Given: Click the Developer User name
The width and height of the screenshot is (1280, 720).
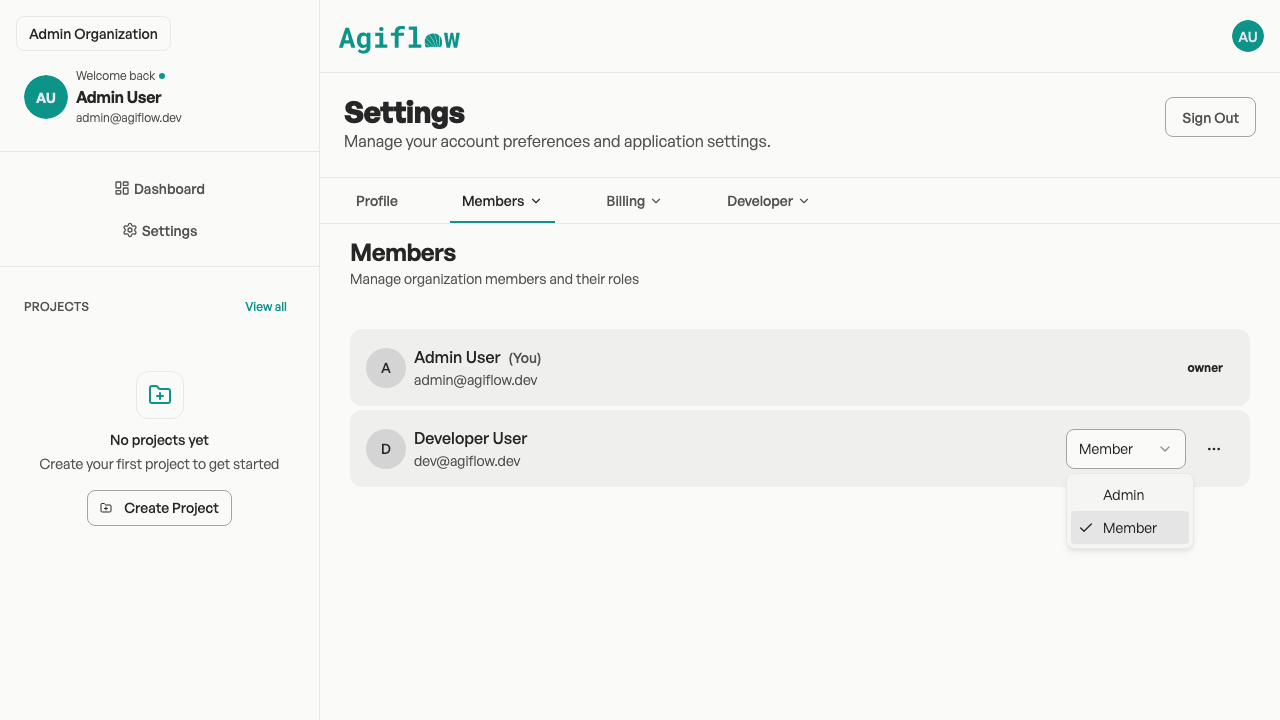Looking at the screenshot, I should pyautogui.click(x=471, y=438).
